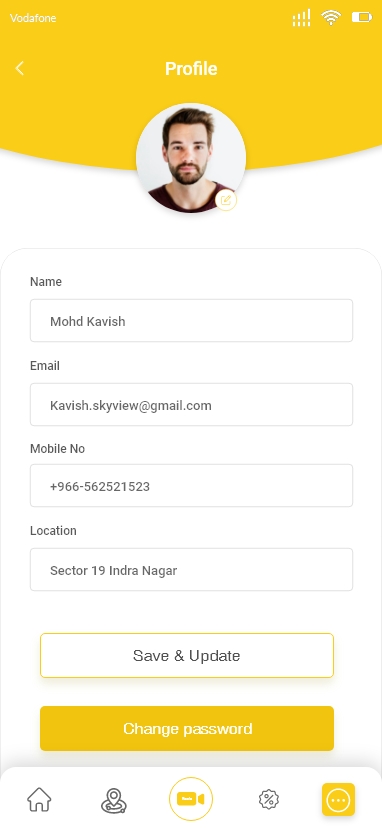Tap the Profile header title
The image size is (382, 828).
(x=191, y=69)
